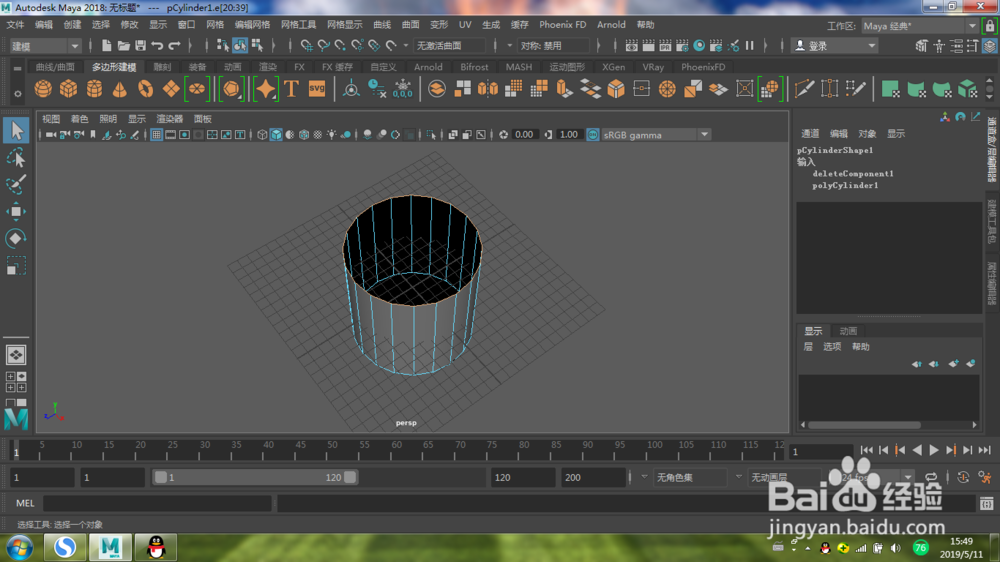Activate the Lasso select tool
Image resolution: width=1000 pixels, height=562 pixels.
[x=16, y=158]
